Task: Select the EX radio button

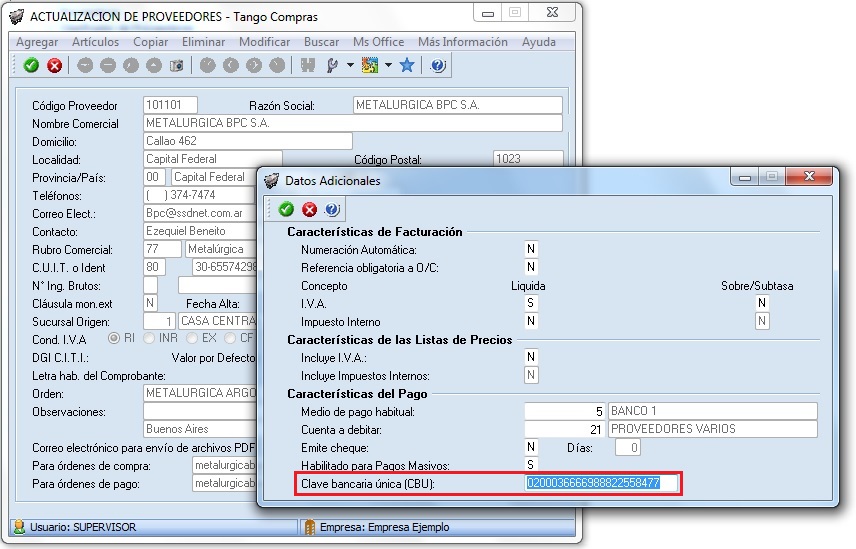Action: click(192, 338)
